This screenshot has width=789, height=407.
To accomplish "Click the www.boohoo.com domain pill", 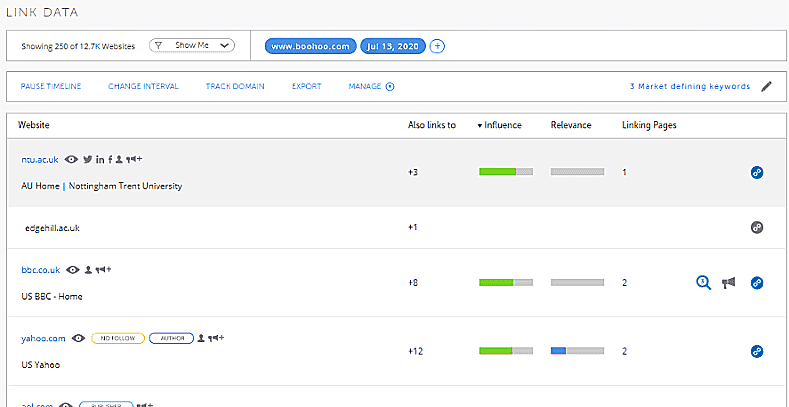I will click(x=310, y=46).
